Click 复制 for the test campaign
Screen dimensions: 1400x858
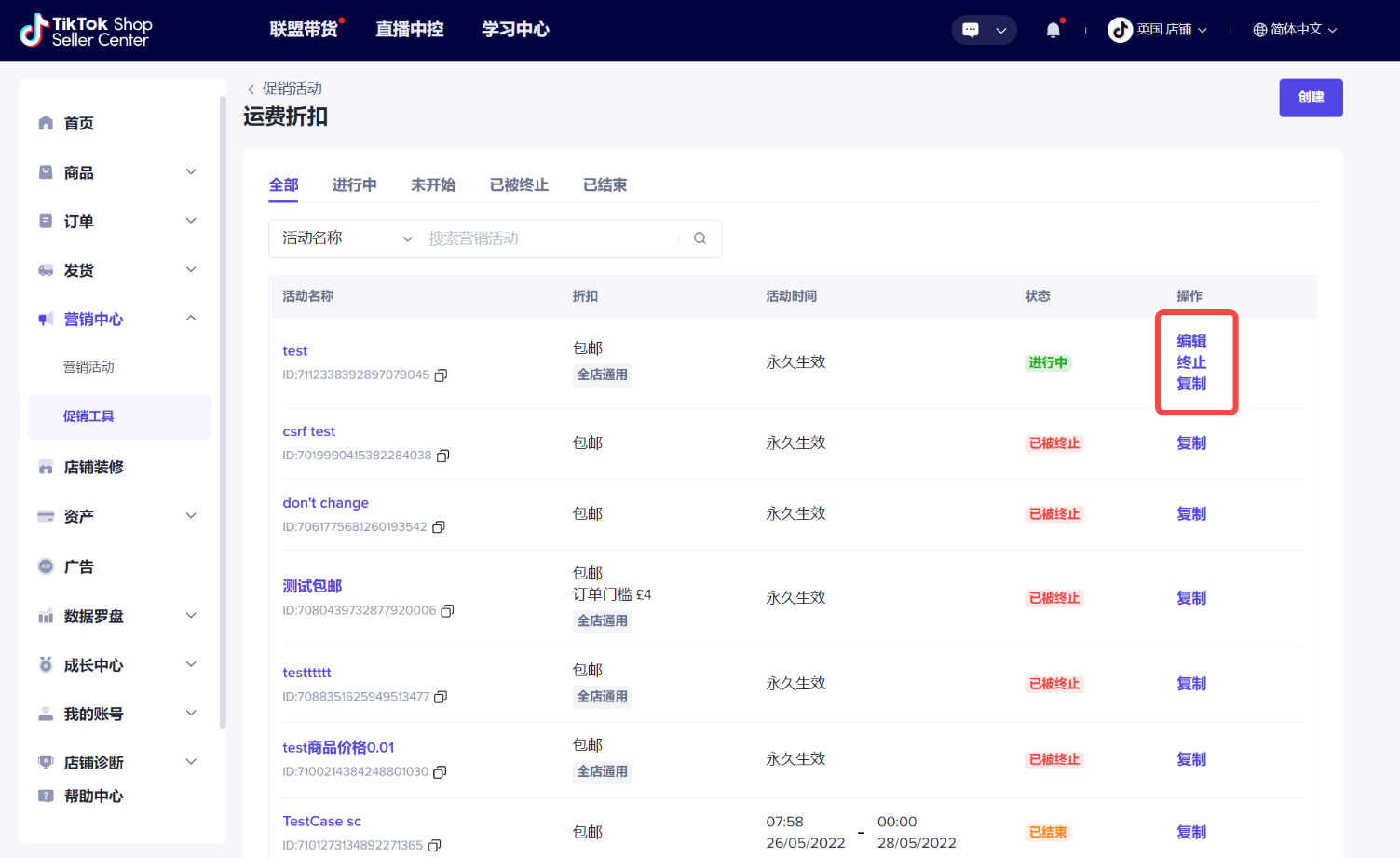click(1191, 384)
